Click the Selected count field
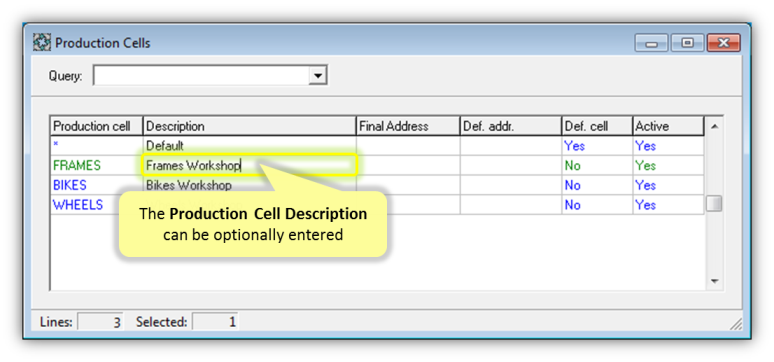774x362 pixels. [x=215, y=322]
